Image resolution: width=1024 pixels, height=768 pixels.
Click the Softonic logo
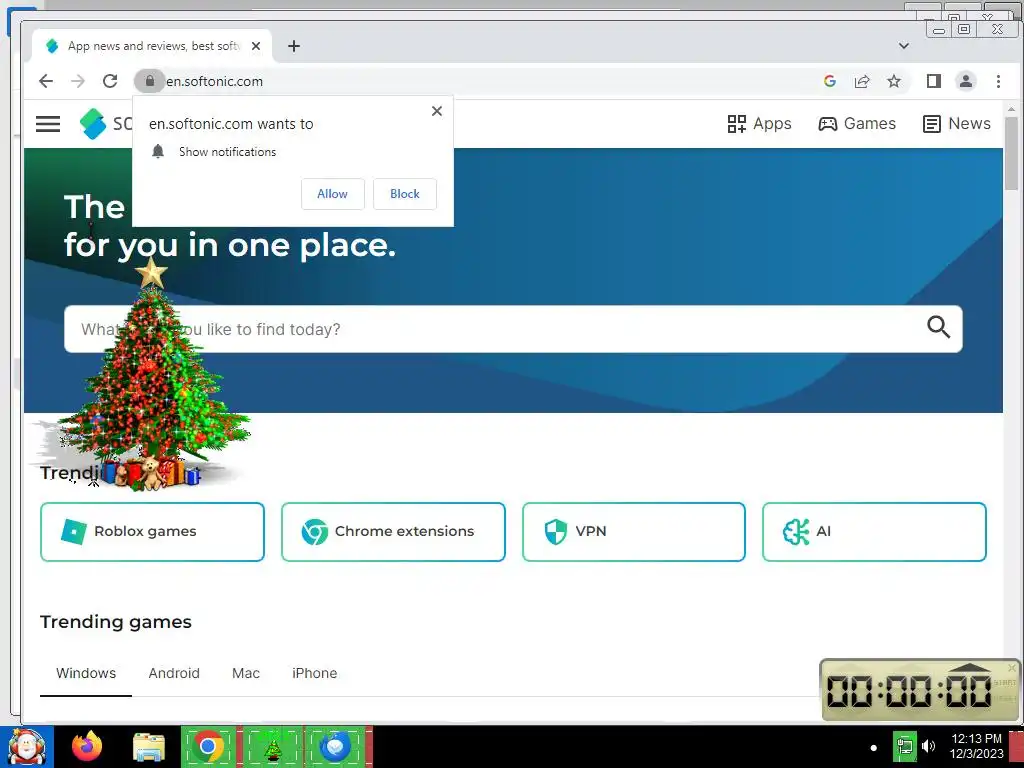105,123
